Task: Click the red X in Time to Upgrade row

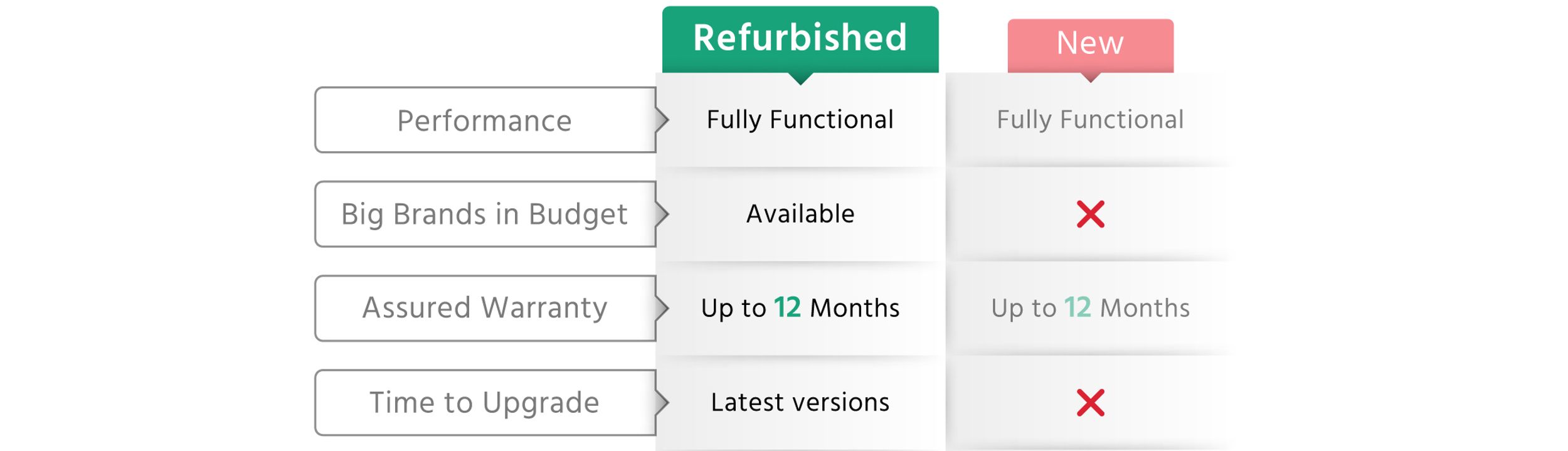Action: point(1090,403)
